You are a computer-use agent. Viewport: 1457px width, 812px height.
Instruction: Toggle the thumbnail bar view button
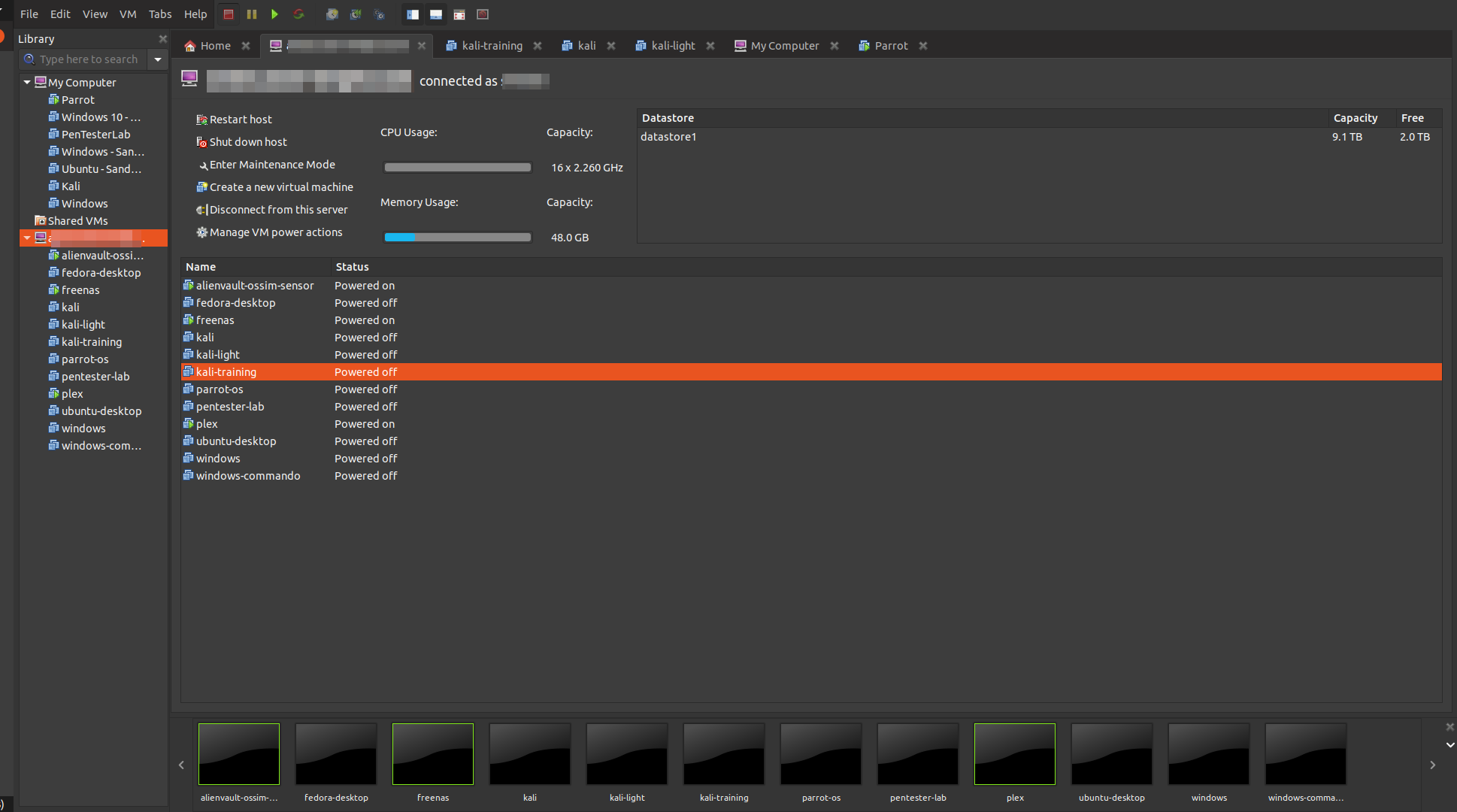[436, 14]
